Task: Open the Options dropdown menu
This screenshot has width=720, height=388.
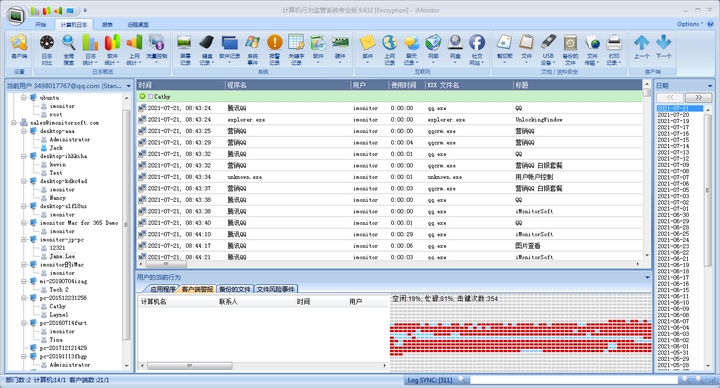Action: (x=690, y=24)
